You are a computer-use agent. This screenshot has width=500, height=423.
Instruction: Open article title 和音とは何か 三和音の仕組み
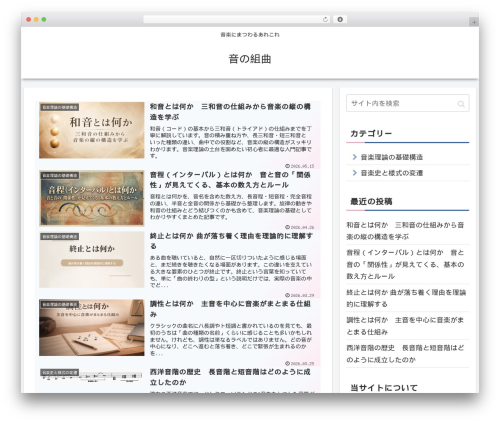[x=230, y=112]
